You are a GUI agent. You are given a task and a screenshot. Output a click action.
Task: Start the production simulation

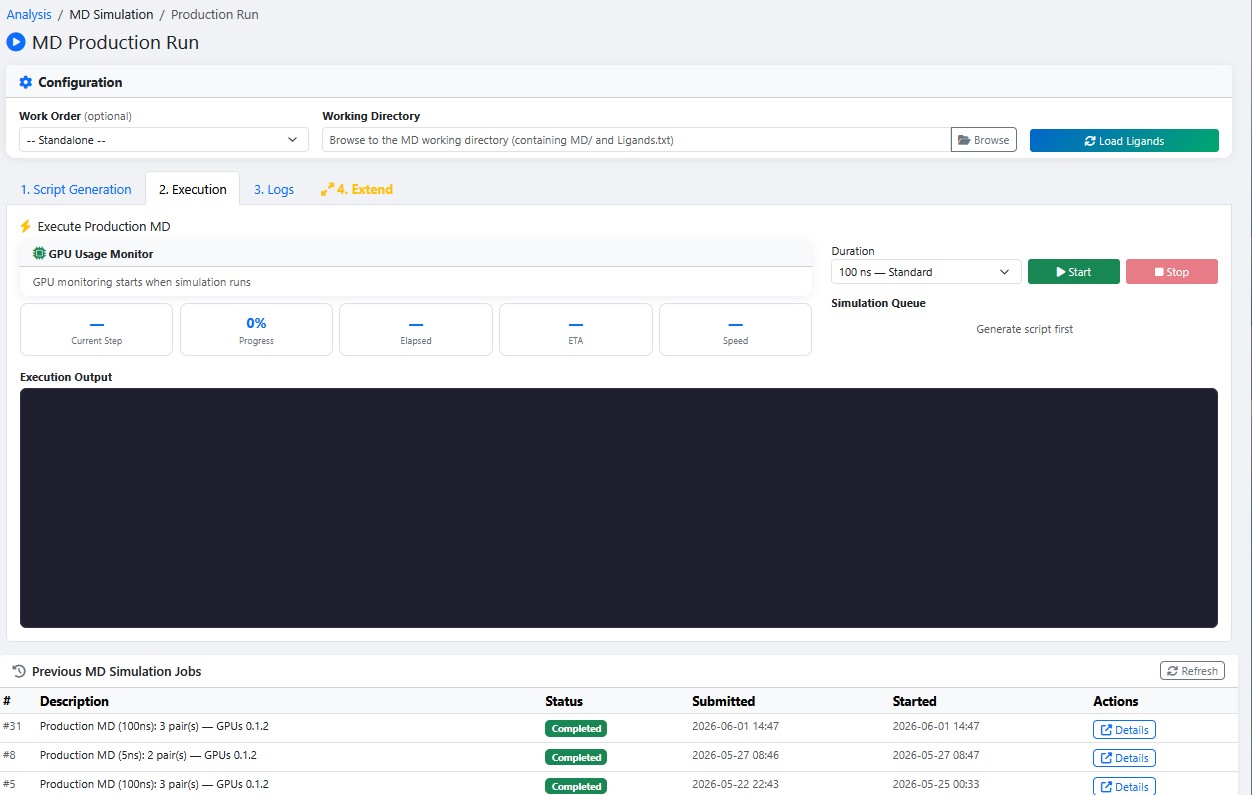point(1074,272)
